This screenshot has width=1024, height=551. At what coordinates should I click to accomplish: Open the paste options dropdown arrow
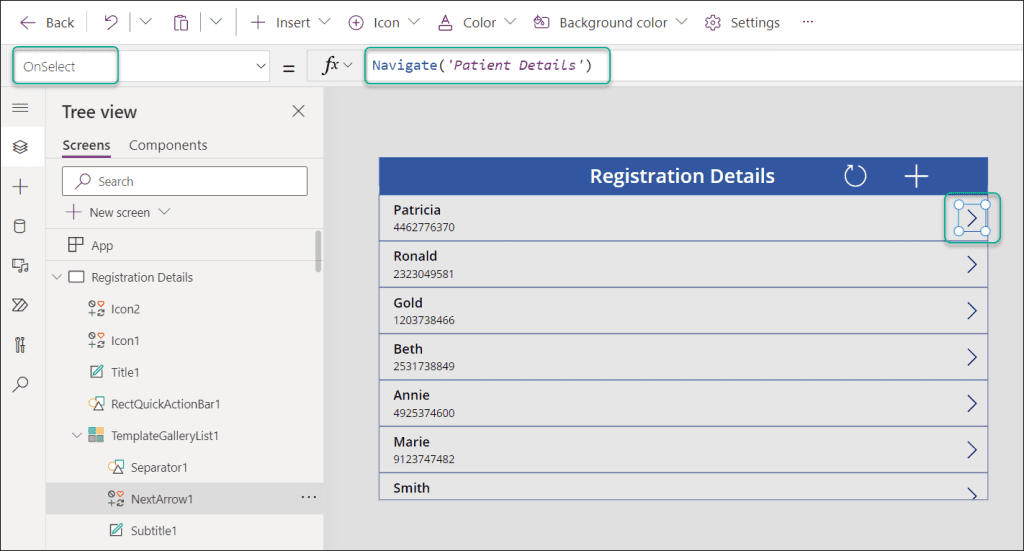pos(216,22)
